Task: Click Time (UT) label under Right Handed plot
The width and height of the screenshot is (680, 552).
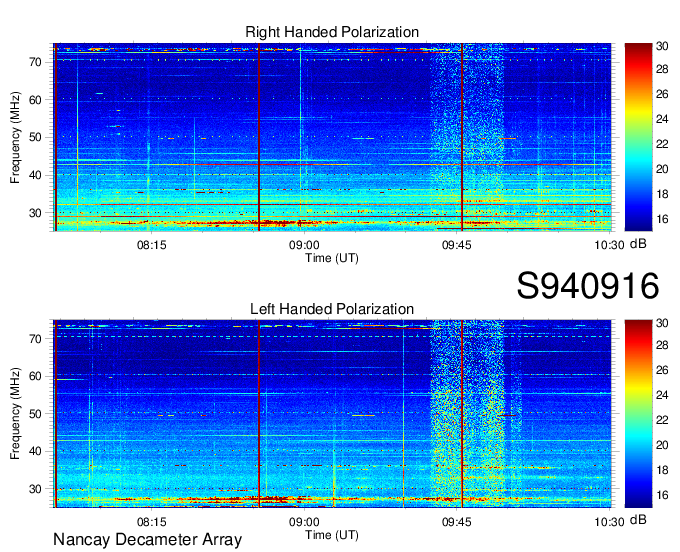Action: 332,258
